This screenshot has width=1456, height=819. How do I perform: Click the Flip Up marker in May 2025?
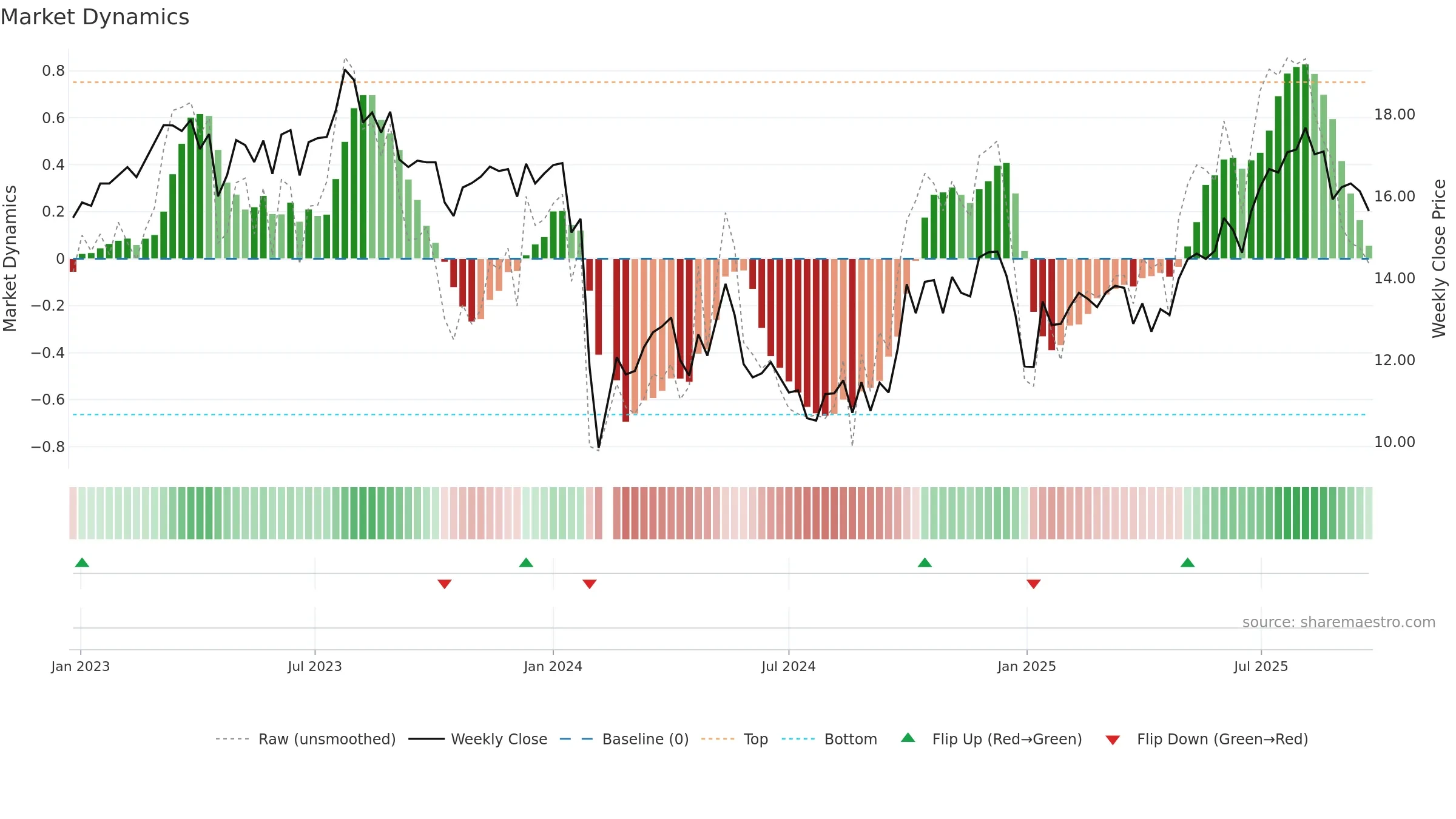1188,562
